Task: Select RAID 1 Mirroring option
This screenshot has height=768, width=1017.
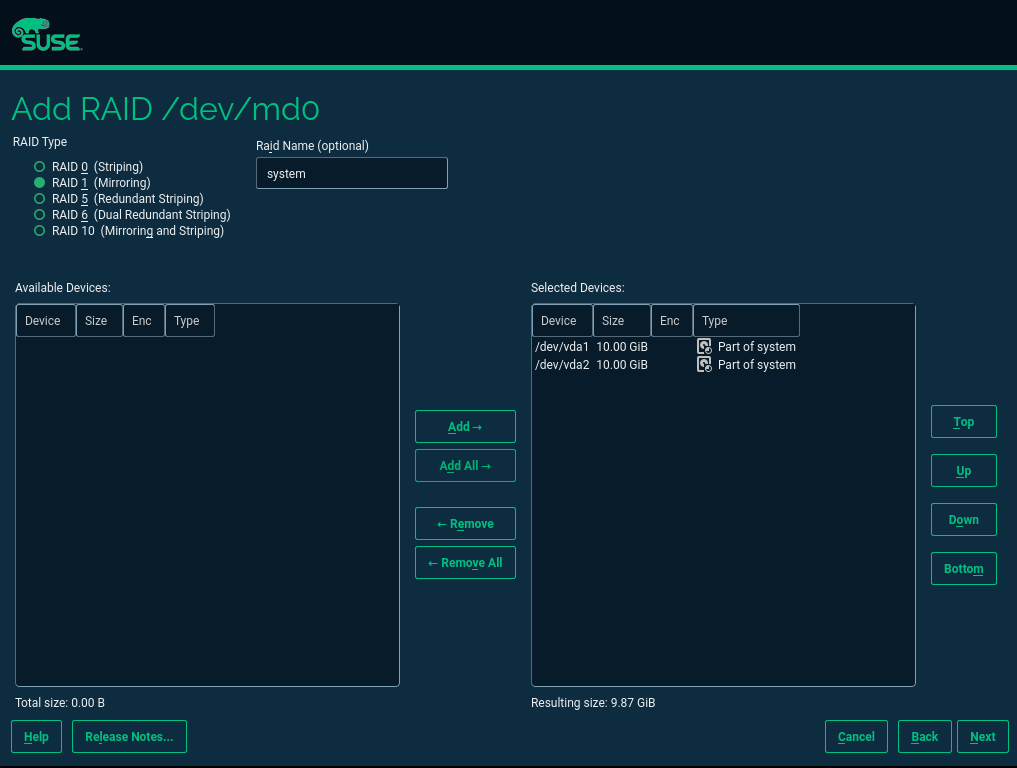Action: point(40,183)
